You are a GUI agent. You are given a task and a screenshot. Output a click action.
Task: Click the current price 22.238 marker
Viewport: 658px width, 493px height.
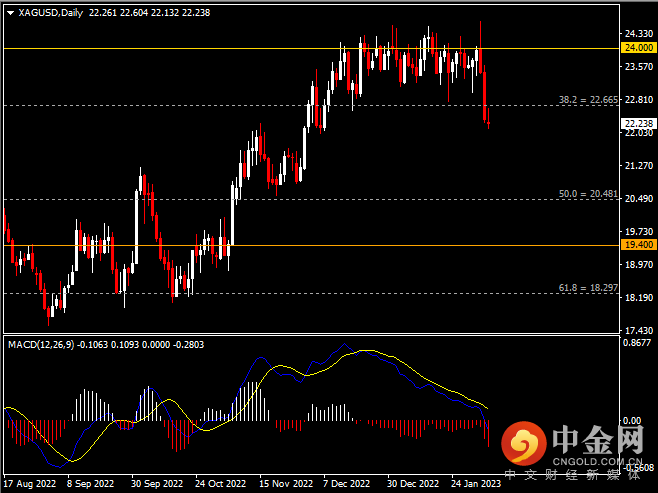[638, 124]
